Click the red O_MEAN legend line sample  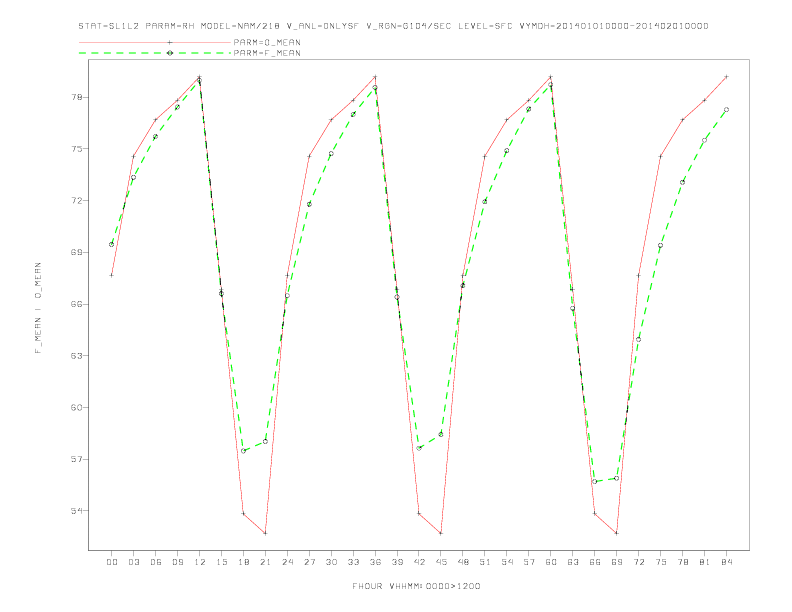pyautogui.click(x=155, y=42)
